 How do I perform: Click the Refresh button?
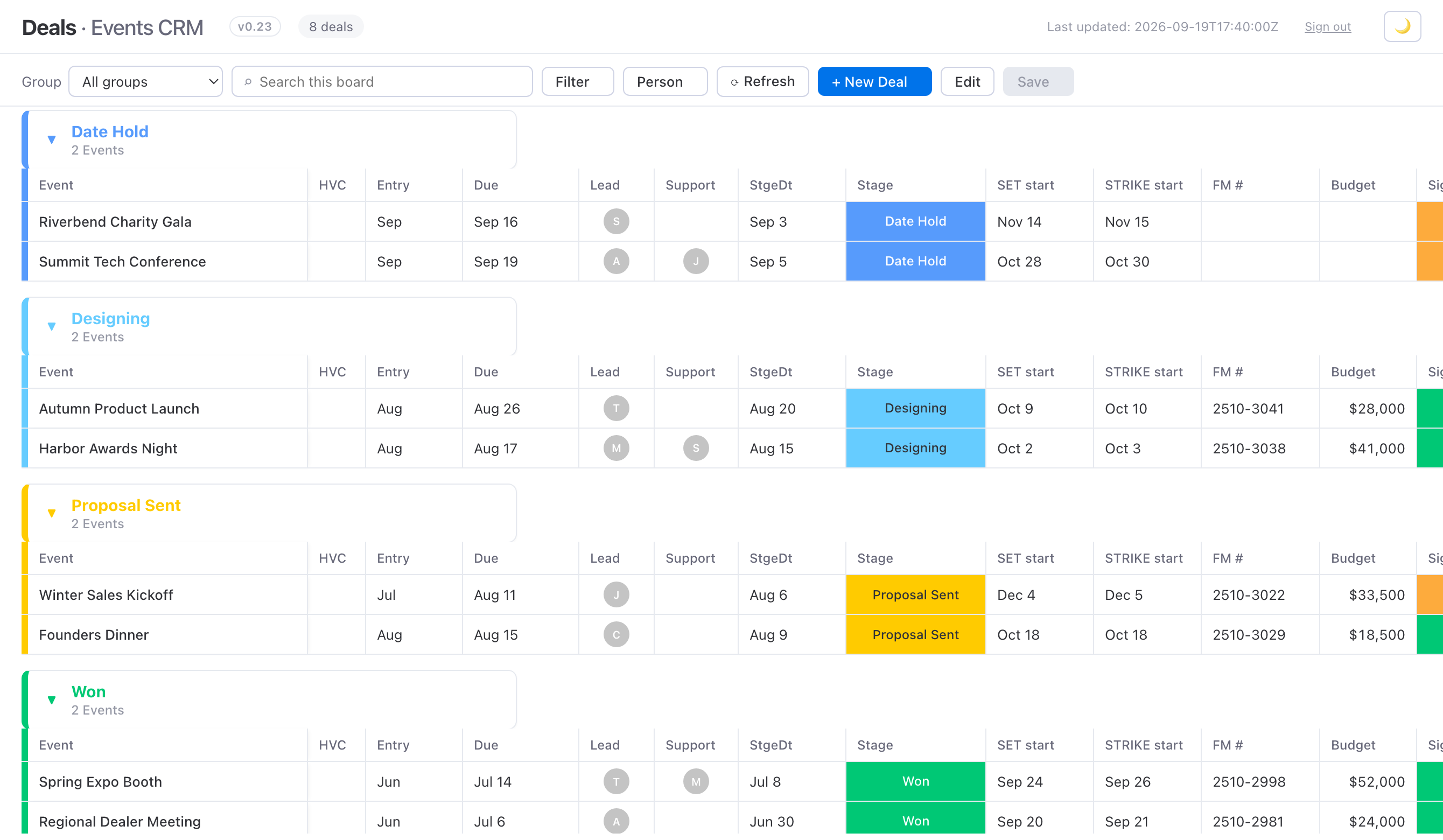click(763, 82)
